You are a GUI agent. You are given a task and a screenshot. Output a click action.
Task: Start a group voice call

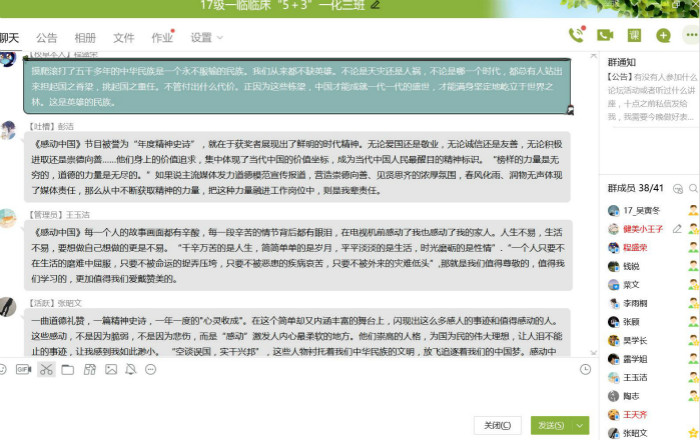tap(576, 35)
